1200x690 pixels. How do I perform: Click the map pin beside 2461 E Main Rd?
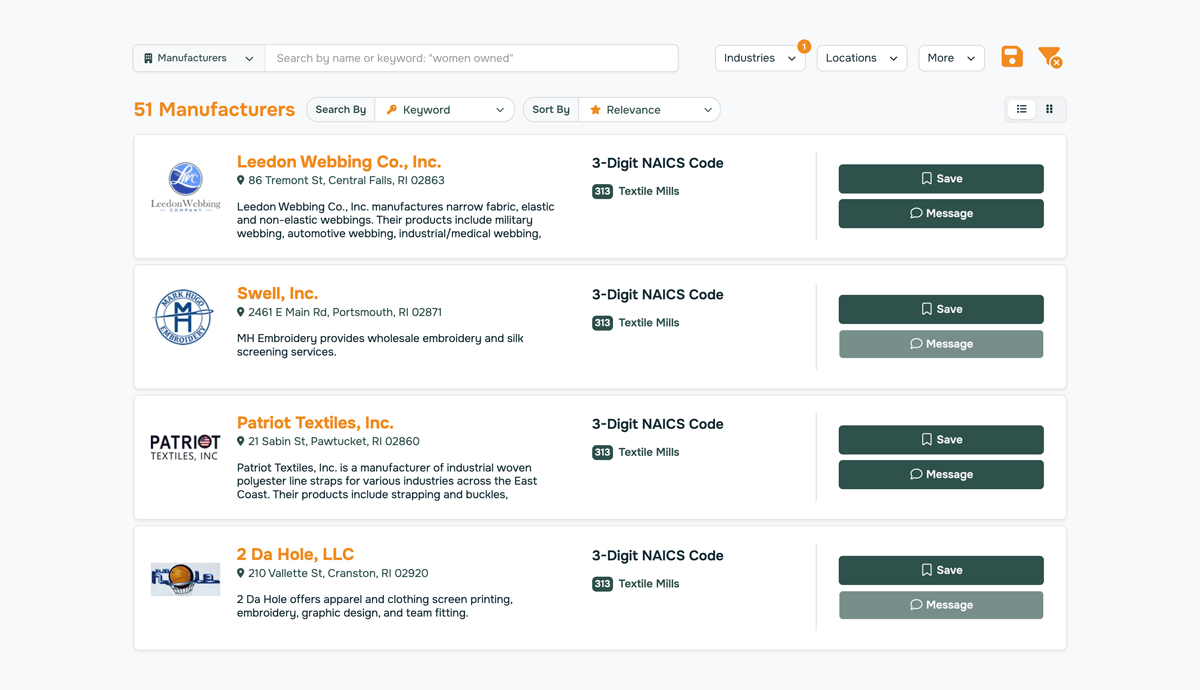[x=240, y=312]
